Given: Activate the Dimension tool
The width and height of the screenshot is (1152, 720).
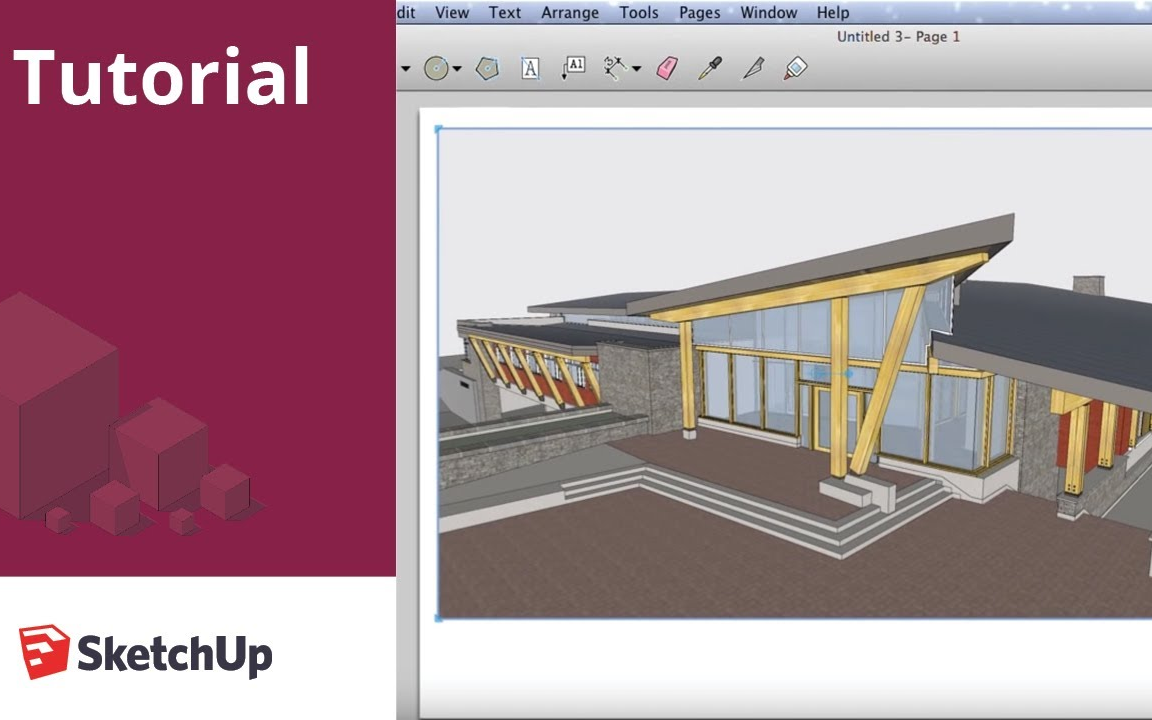Looking at the screenshot, I should (614, 68).
